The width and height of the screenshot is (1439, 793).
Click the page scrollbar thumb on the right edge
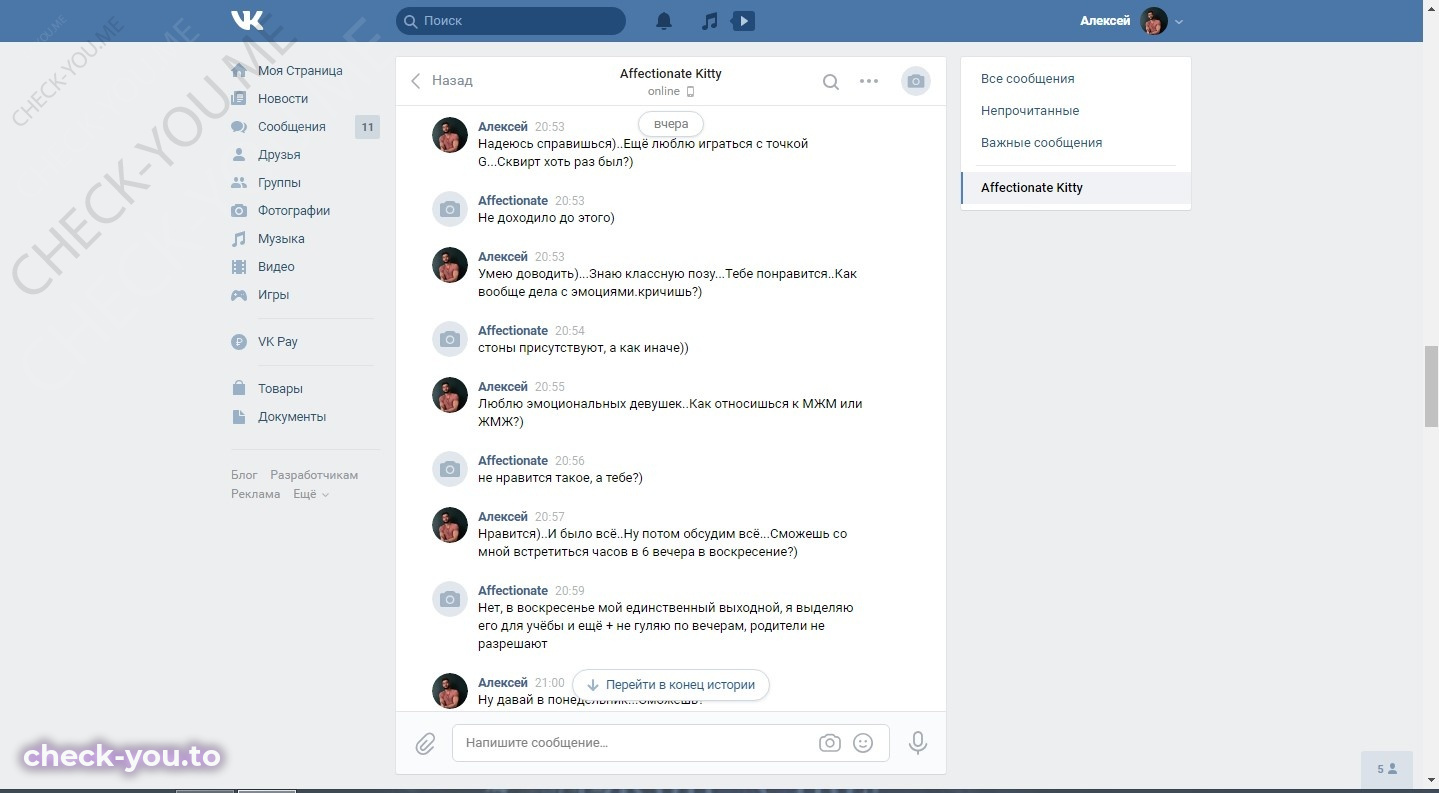click(x=1431, y=387)
